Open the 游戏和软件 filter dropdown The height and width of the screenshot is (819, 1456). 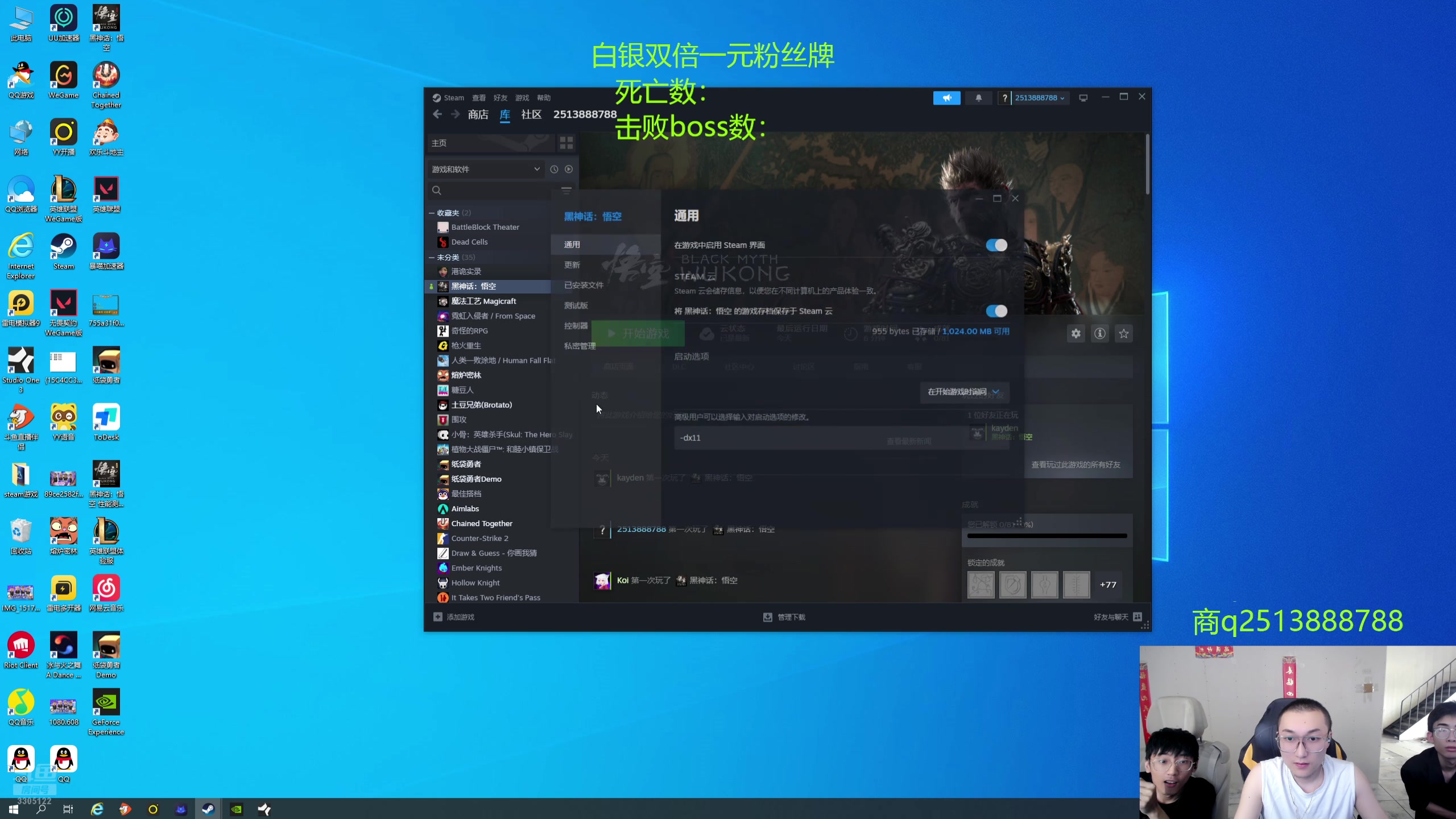485,169
